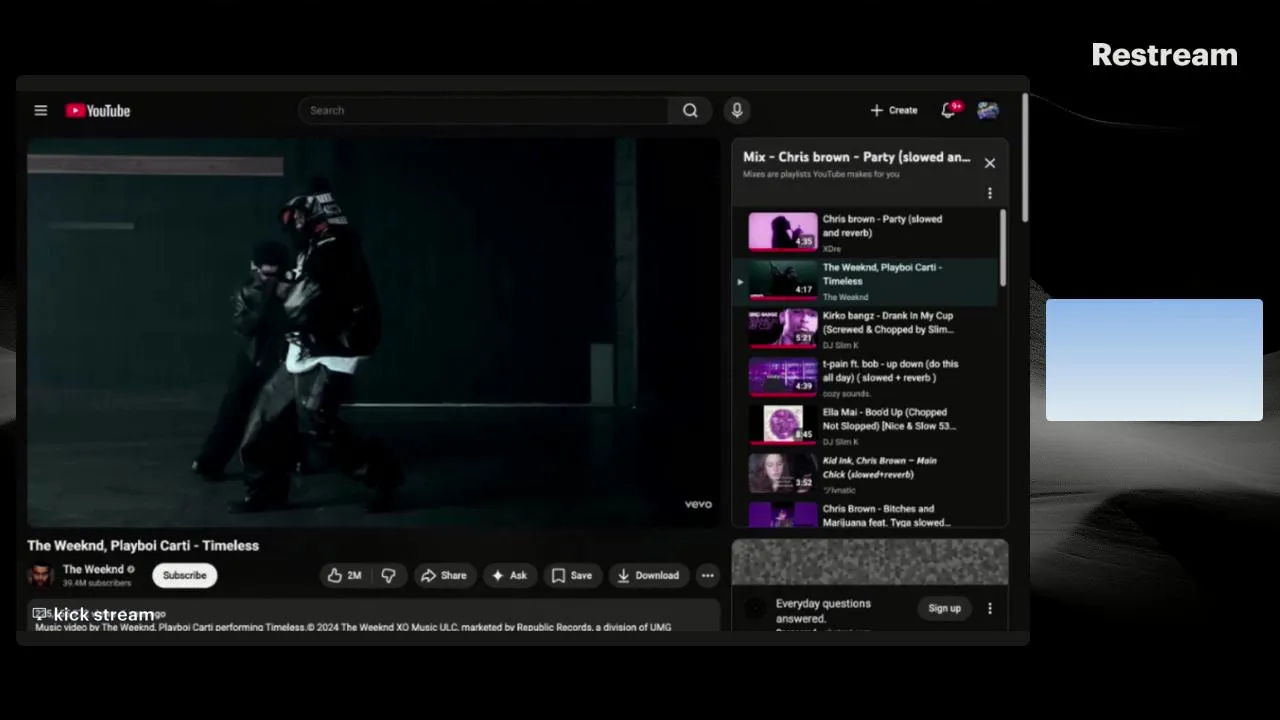The height and width of the screenshot is (720, 1280).
Task: Close the Mix playlist panel
Action: [990, 163]
